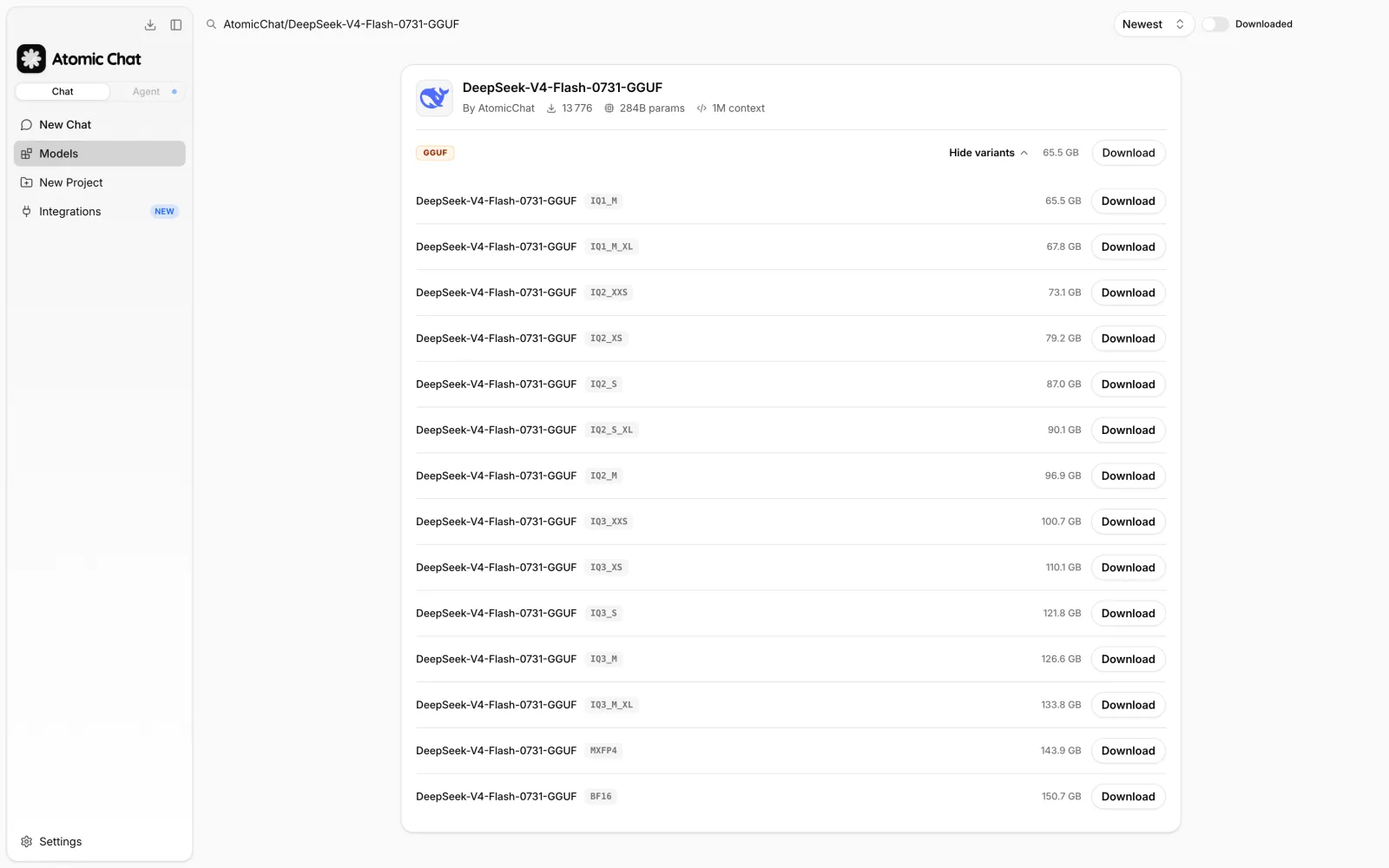Image resolution: width=1389 pixels, height=868 pixels.
Task: Switch to the Chat tab
Action: coord(63,91)
